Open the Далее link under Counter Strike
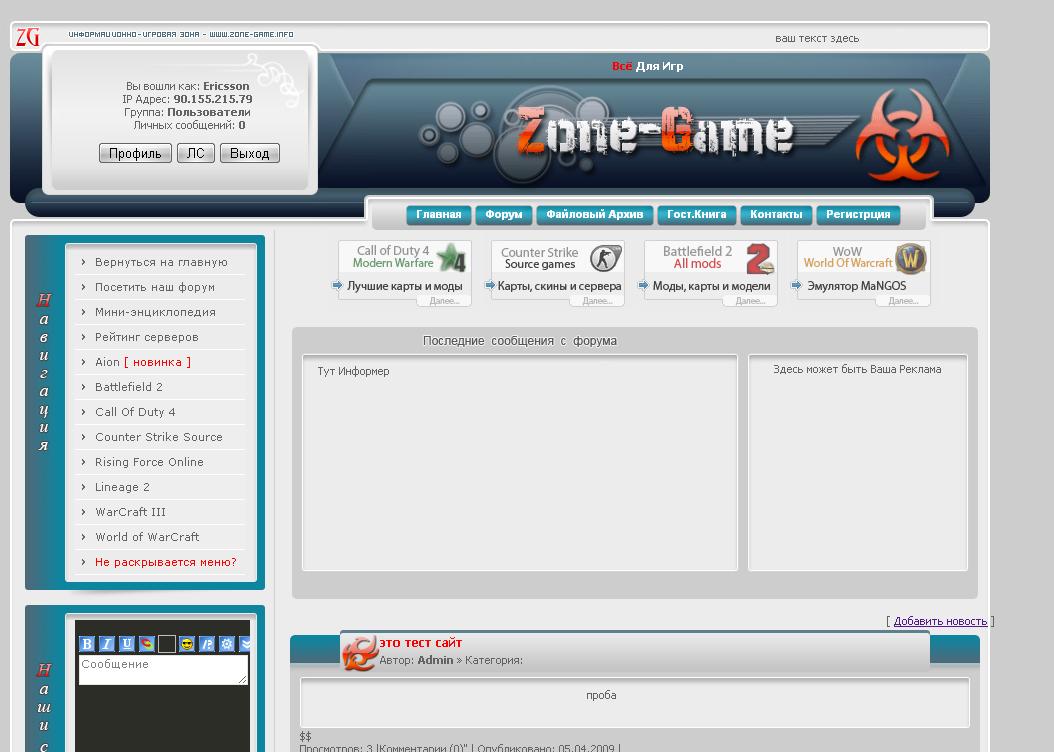Screen dimensions: 1054x752 pyautogui.click(x=597, y=300)
